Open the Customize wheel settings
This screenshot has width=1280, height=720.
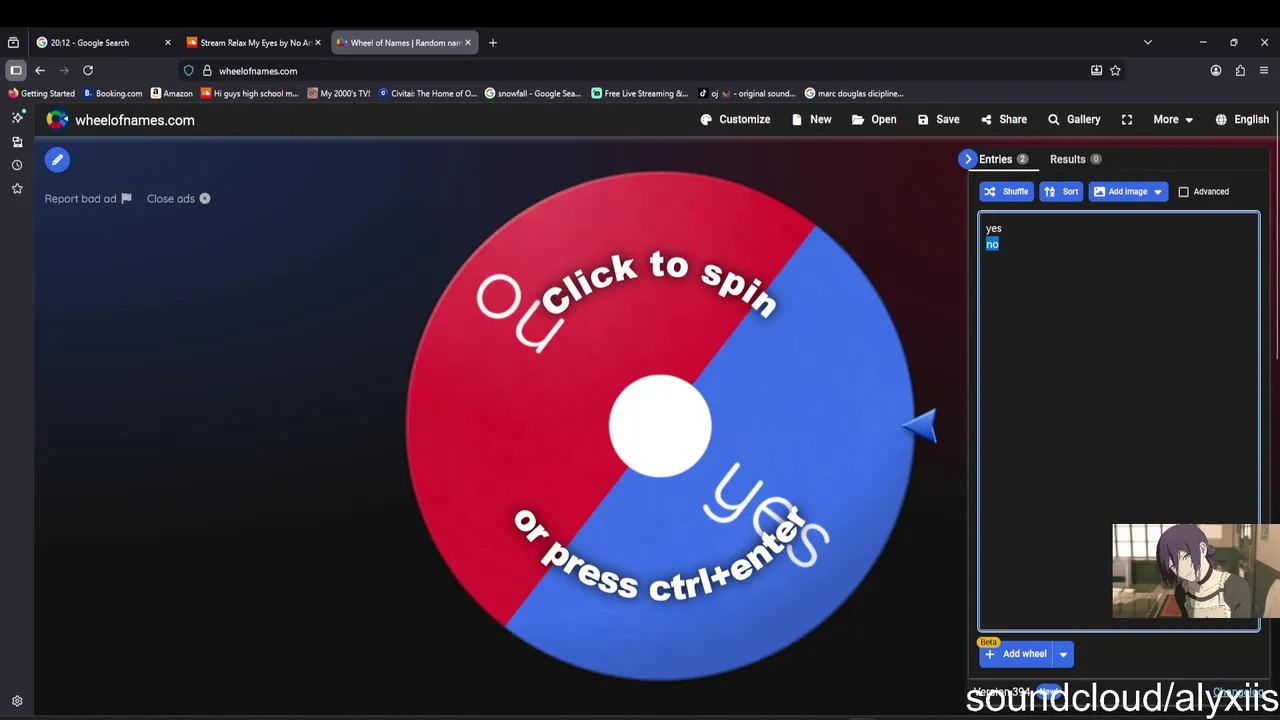click(x=735, y=119)
